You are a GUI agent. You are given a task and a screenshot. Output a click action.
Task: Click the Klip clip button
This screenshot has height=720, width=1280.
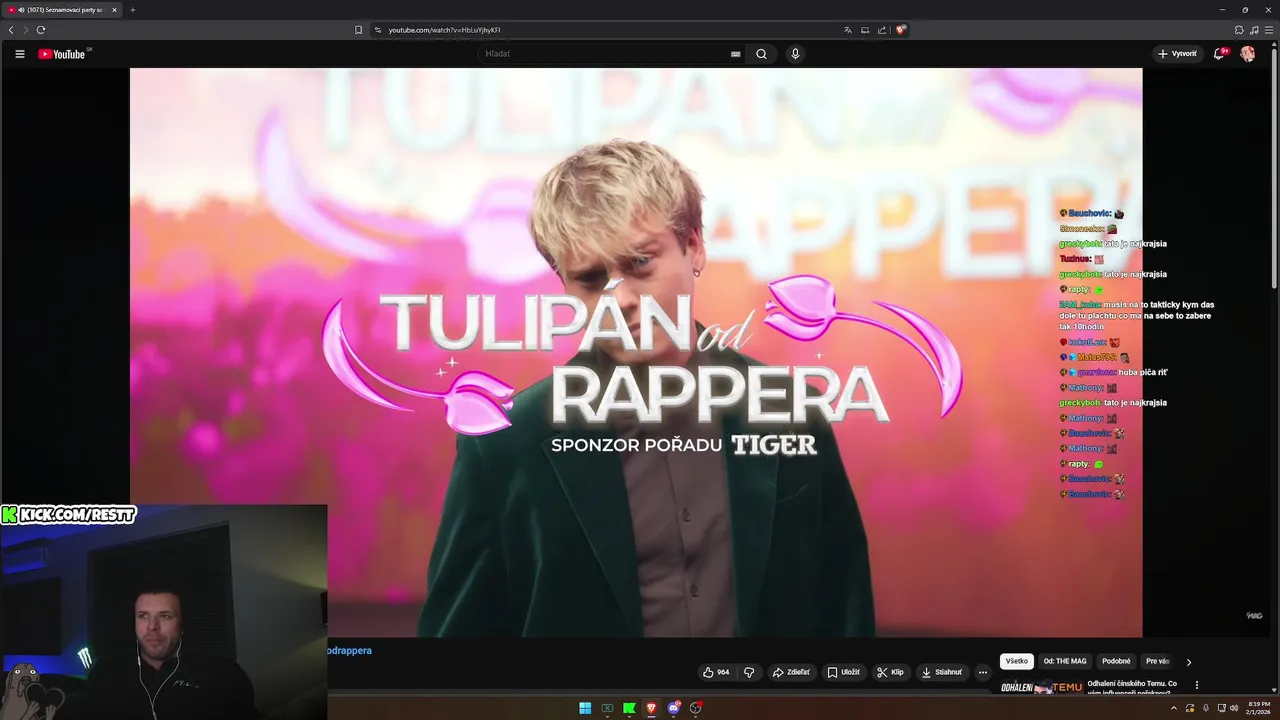(x=890, y=672)
